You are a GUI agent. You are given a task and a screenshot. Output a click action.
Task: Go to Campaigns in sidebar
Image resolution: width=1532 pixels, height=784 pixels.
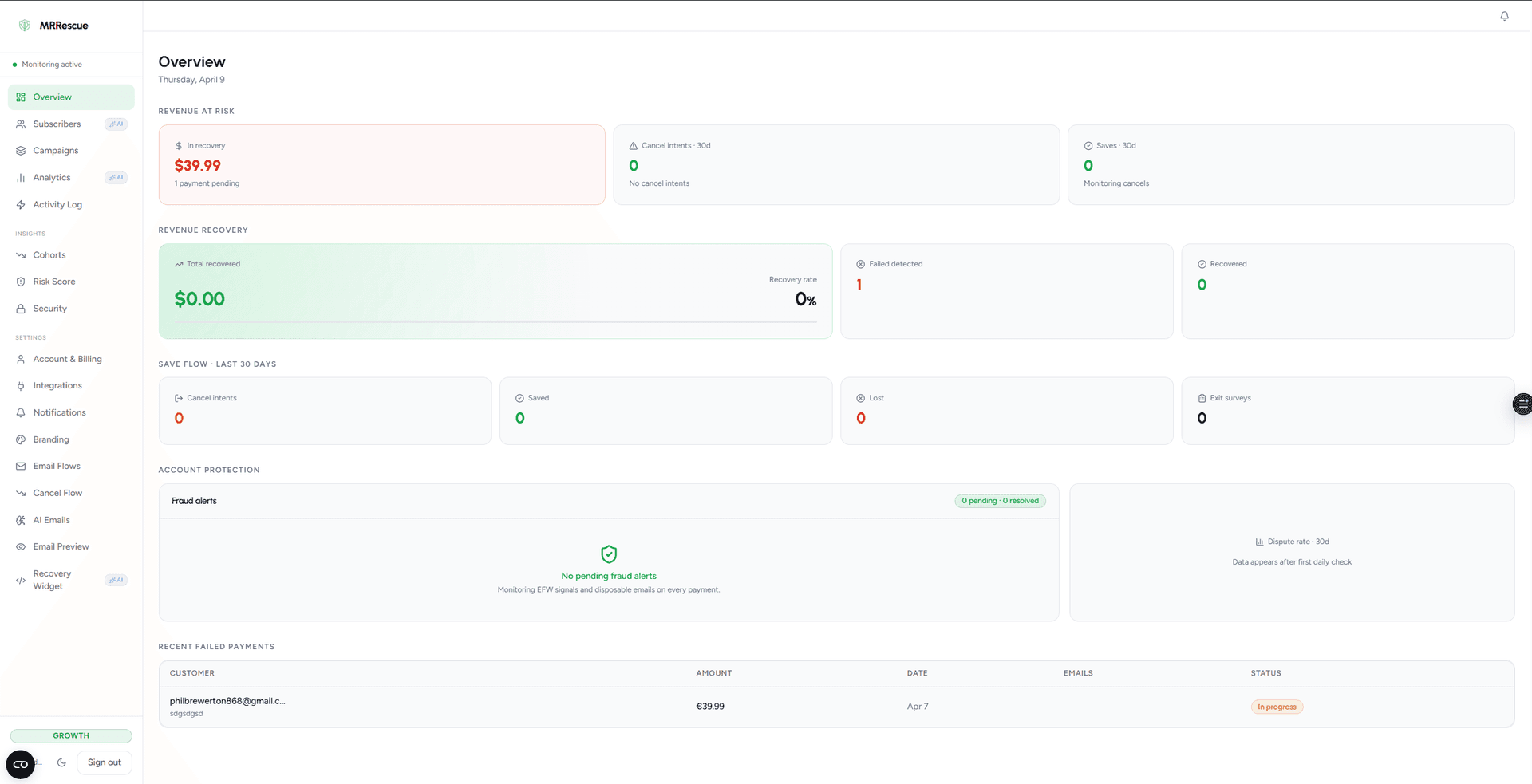[55, 151]
